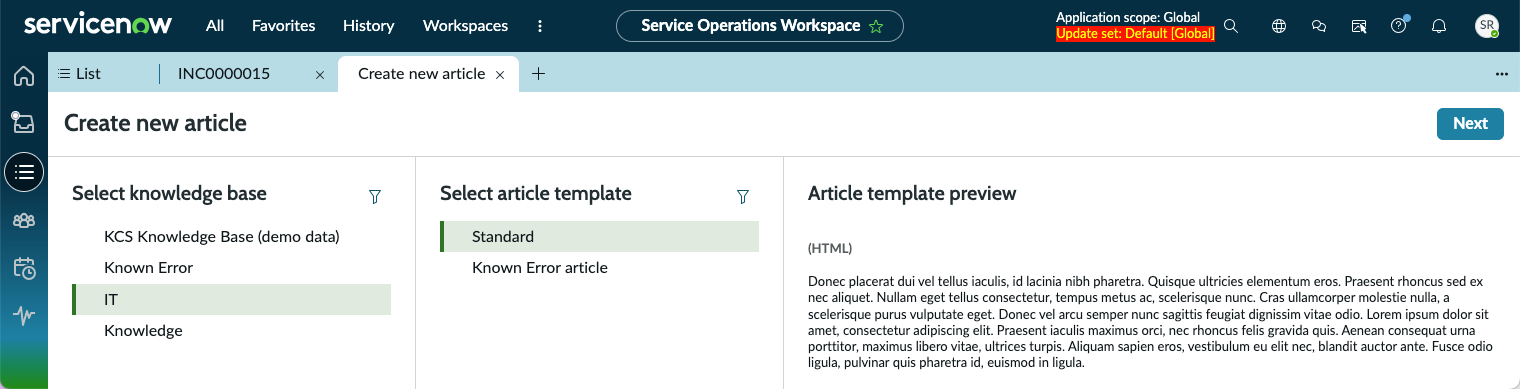Open the Teams sidebar icon
1520x389 pixels.
click(24, 220)
